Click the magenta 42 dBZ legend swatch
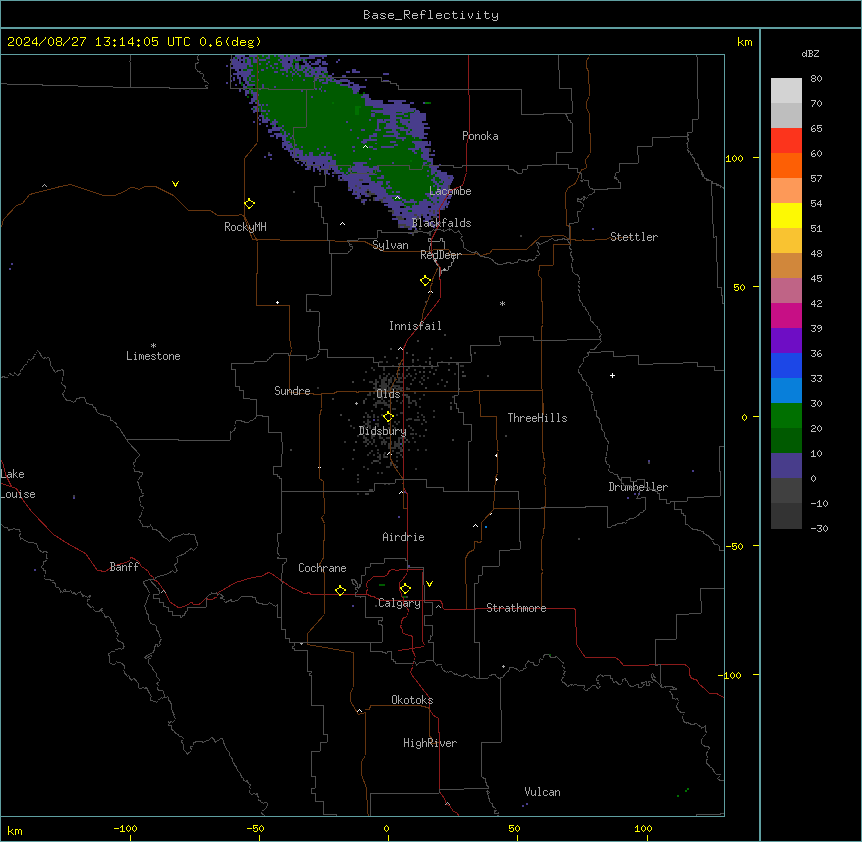Viewport: 862px width, 842px height. click(786, 315)
